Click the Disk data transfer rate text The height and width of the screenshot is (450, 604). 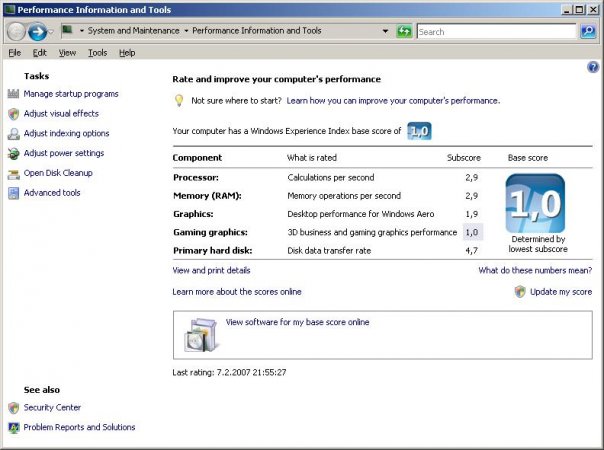click(x=329, y=251)
